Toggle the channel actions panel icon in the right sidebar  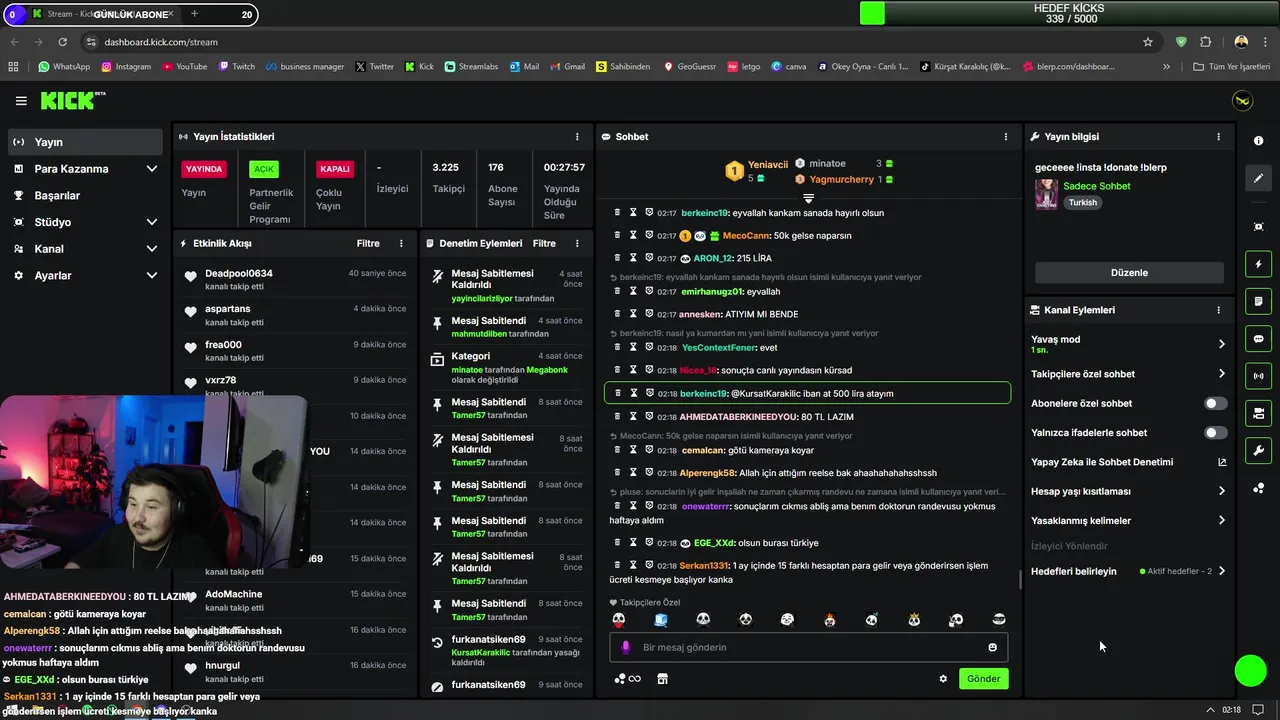click(1258, 413)
